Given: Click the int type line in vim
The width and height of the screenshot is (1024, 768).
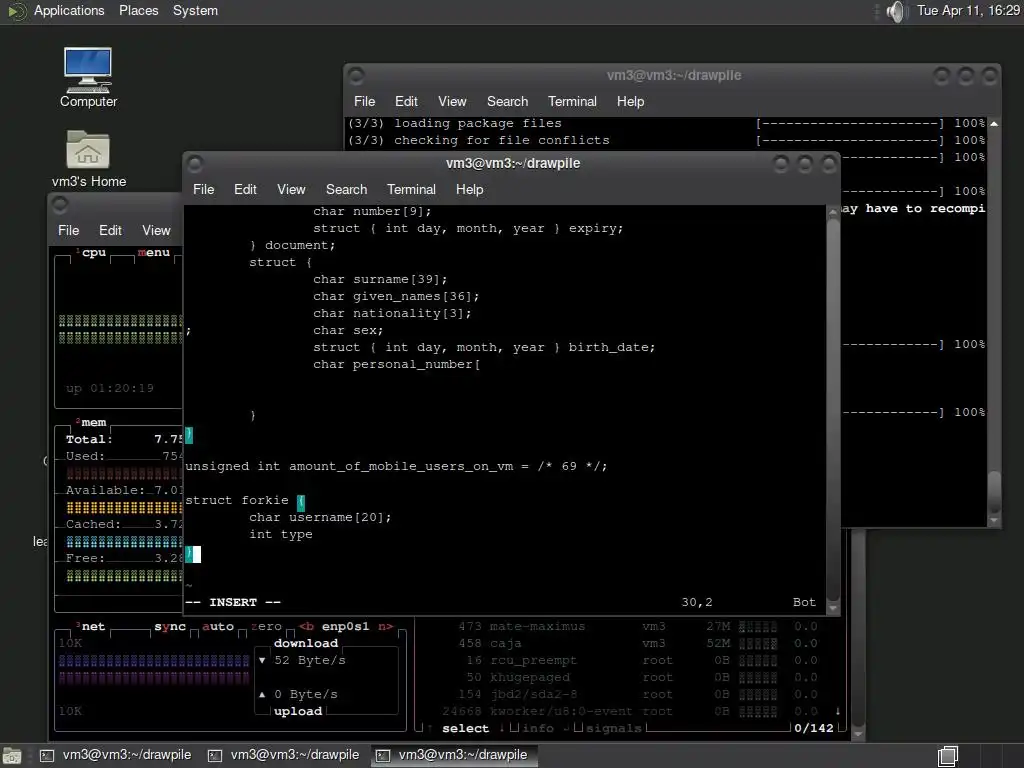Looking at the screenshot, I should pyautogui.click(x=281, y=534).
